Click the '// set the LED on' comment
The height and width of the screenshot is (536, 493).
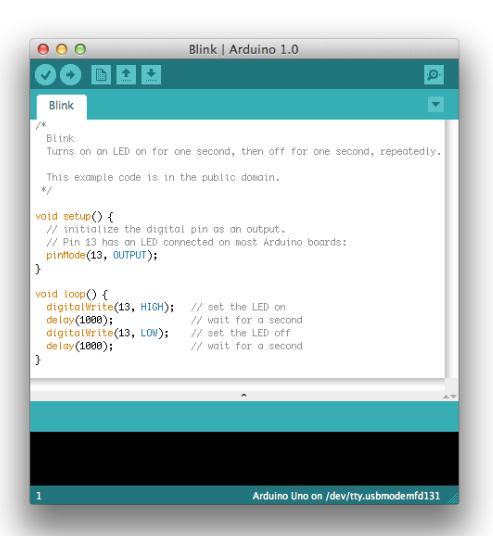pyautogui.click(x=238, y=307)
